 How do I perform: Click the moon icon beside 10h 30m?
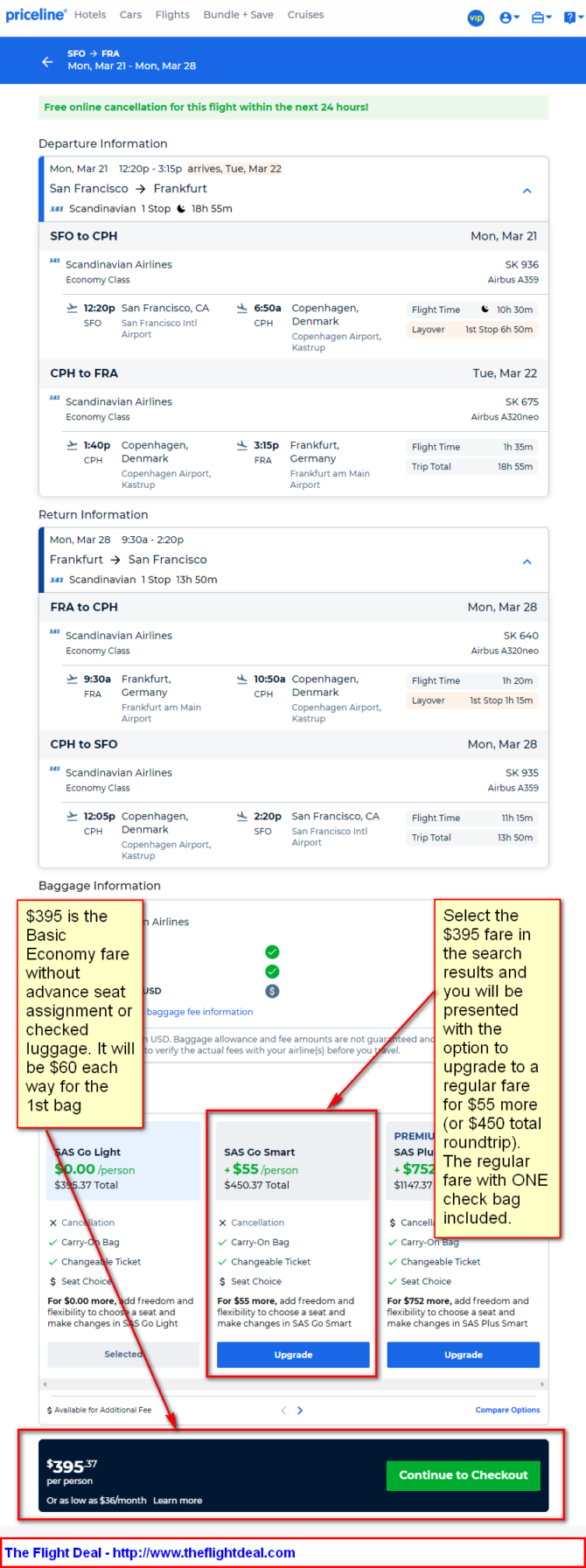(485, 309)
